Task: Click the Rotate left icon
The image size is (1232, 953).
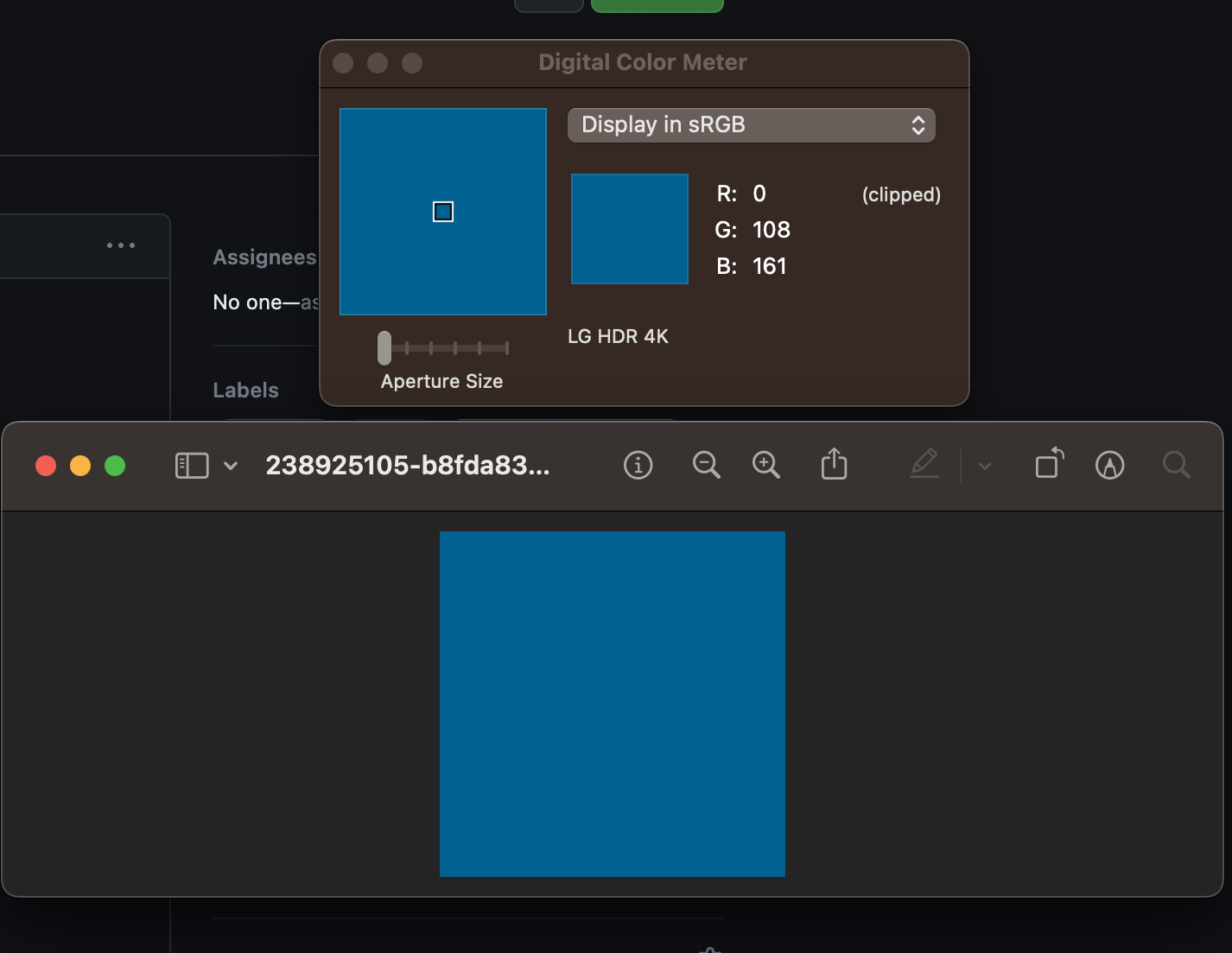Action: point(1048,465)
